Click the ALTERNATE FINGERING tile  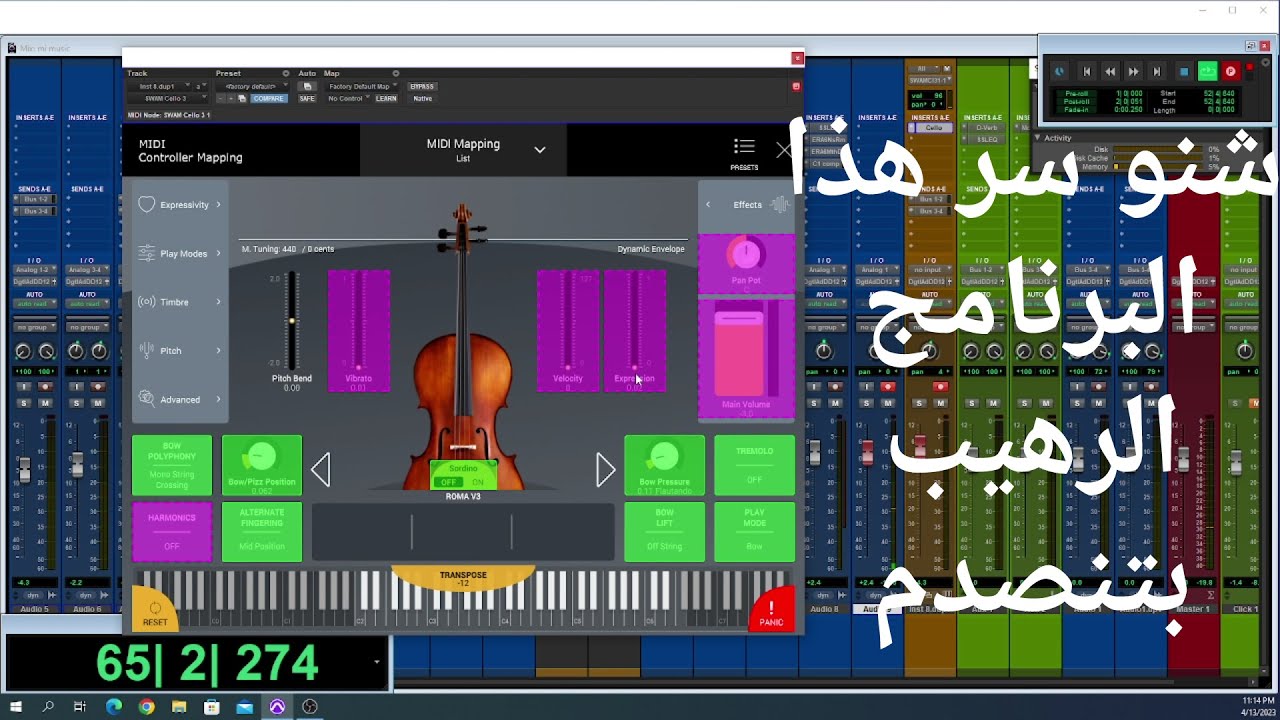(x=262, y=531)
